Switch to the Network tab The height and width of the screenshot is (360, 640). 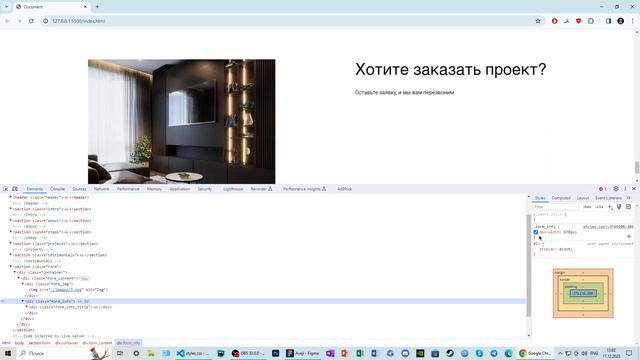(x=101, y=189)
